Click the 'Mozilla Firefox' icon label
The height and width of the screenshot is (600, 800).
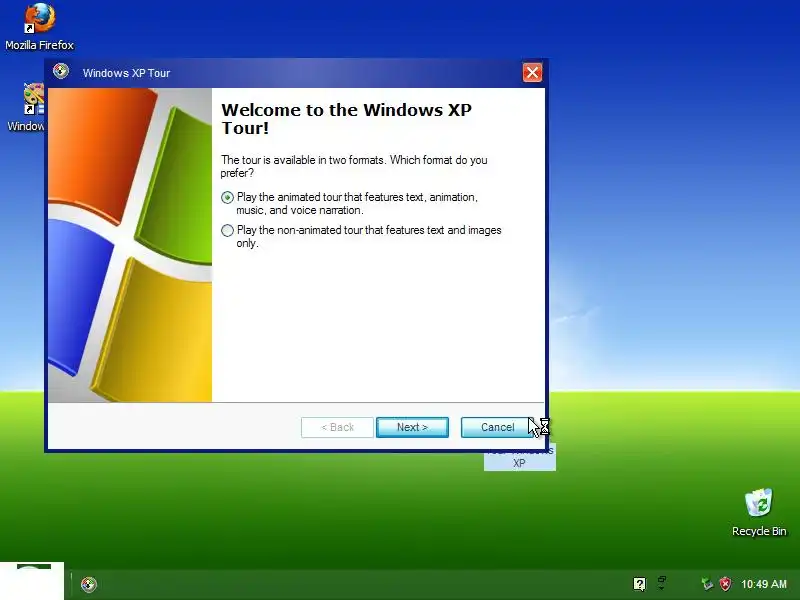[39, 45]
